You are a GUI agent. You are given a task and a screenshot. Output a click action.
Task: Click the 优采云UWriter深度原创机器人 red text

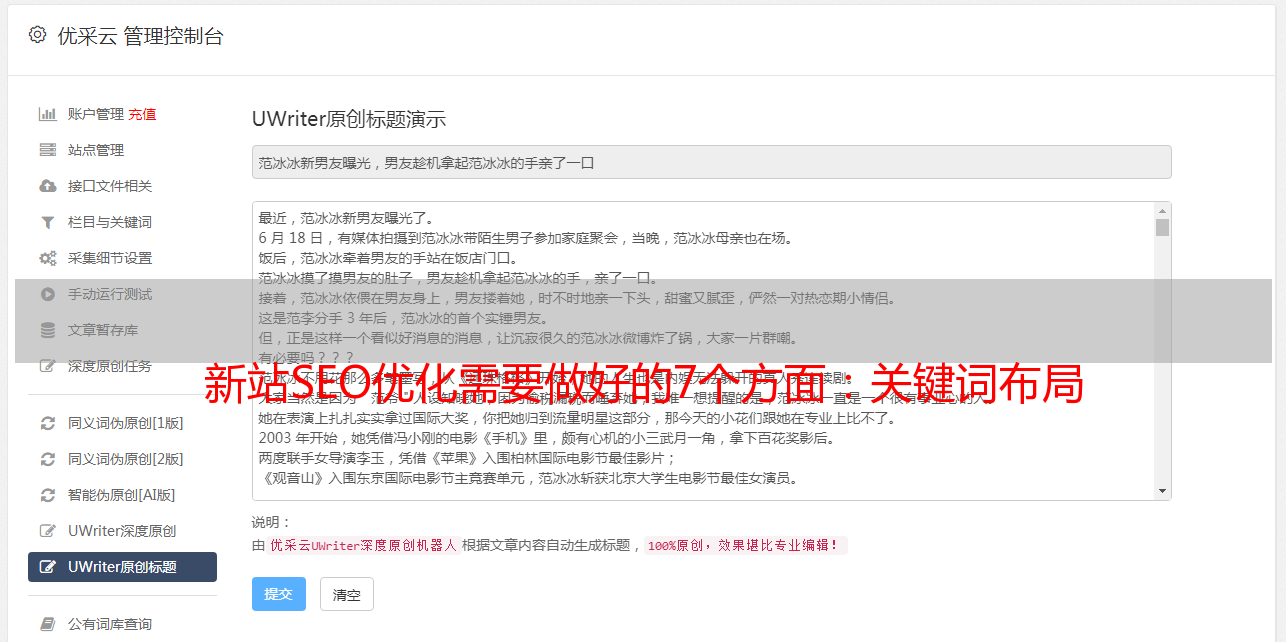363,546
